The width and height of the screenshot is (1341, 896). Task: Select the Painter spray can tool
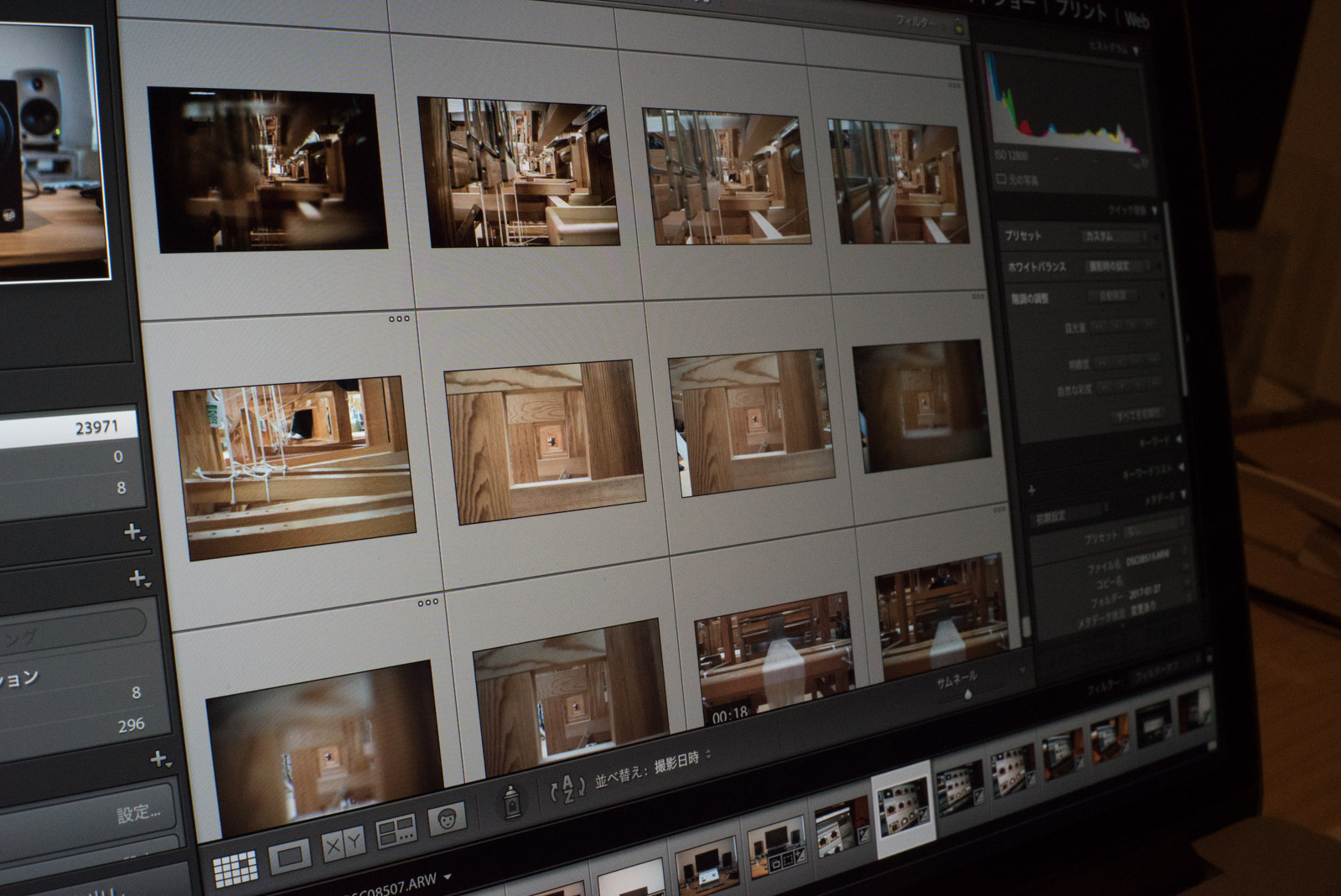tap(510, 802)
